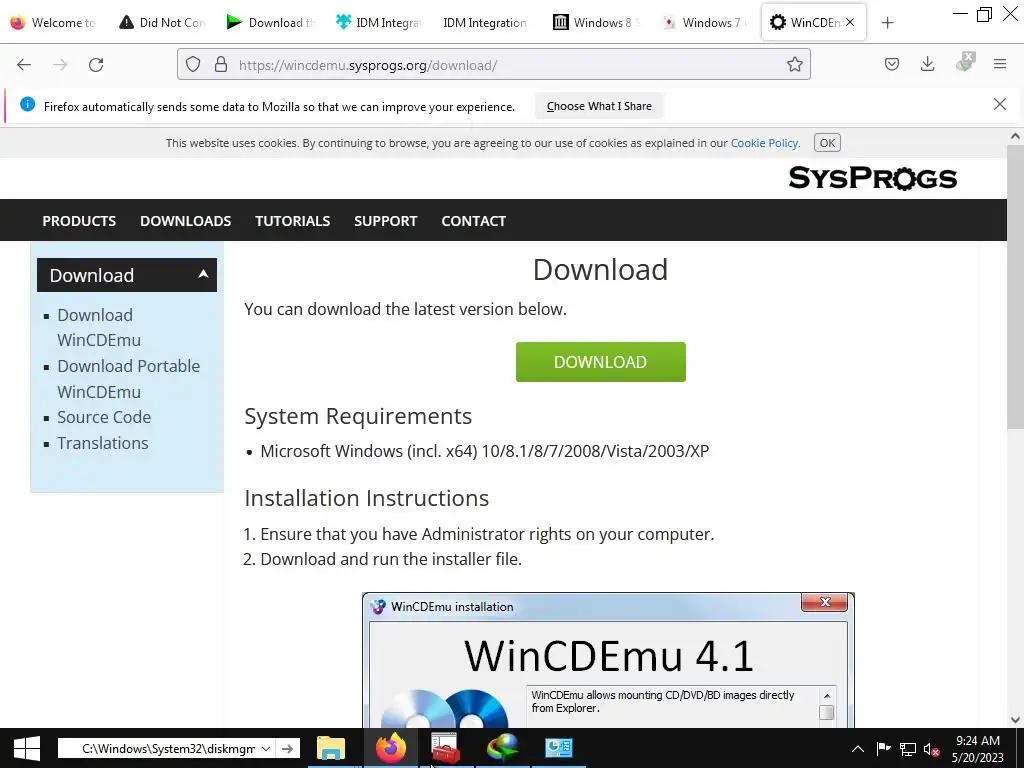The height and width of the screenshot is (768, 1024).
Task: Open Firefox application menu
Action: pyautogui.click(x=1000, y=65)
